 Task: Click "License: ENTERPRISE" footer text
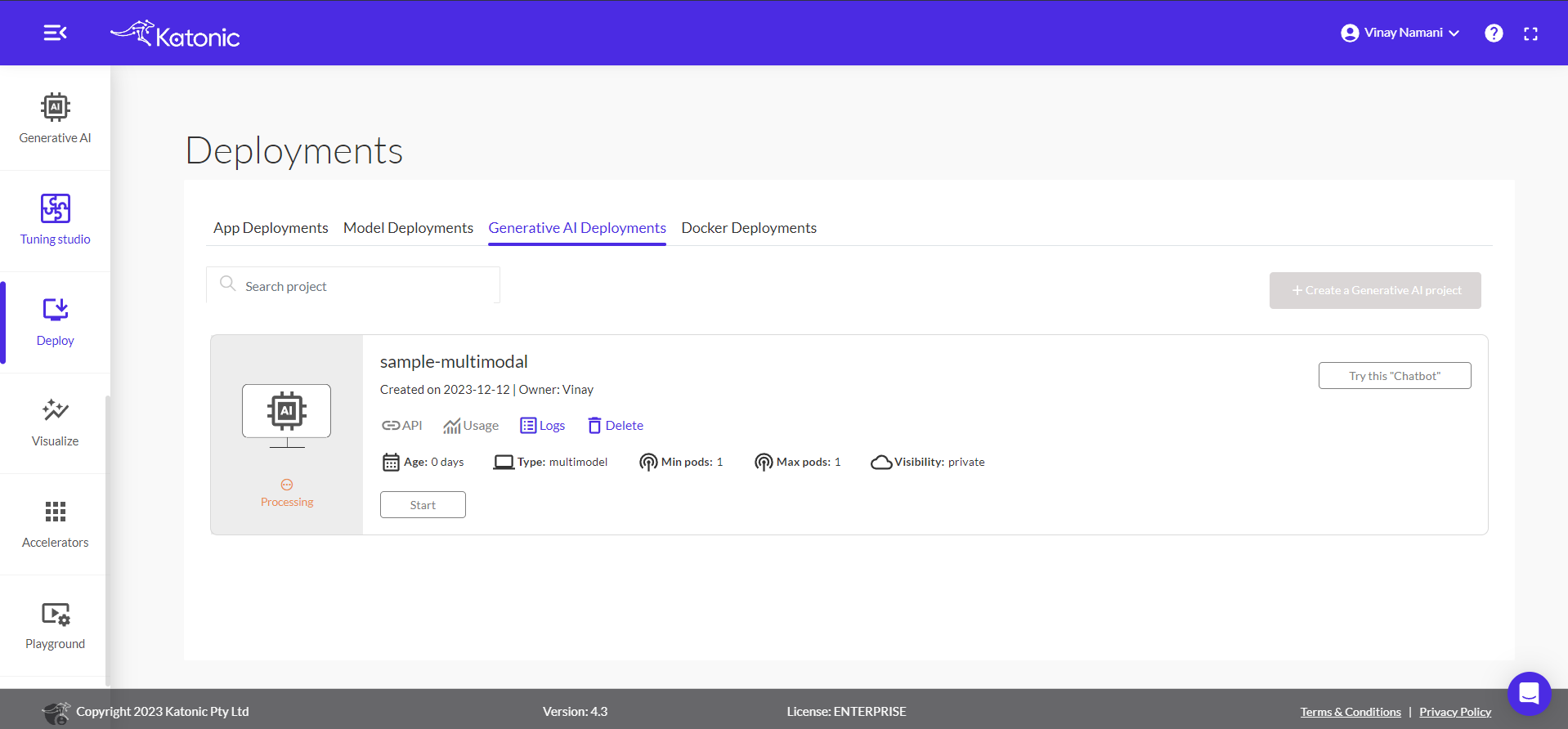pyautogui.click(x=846, y=712)
